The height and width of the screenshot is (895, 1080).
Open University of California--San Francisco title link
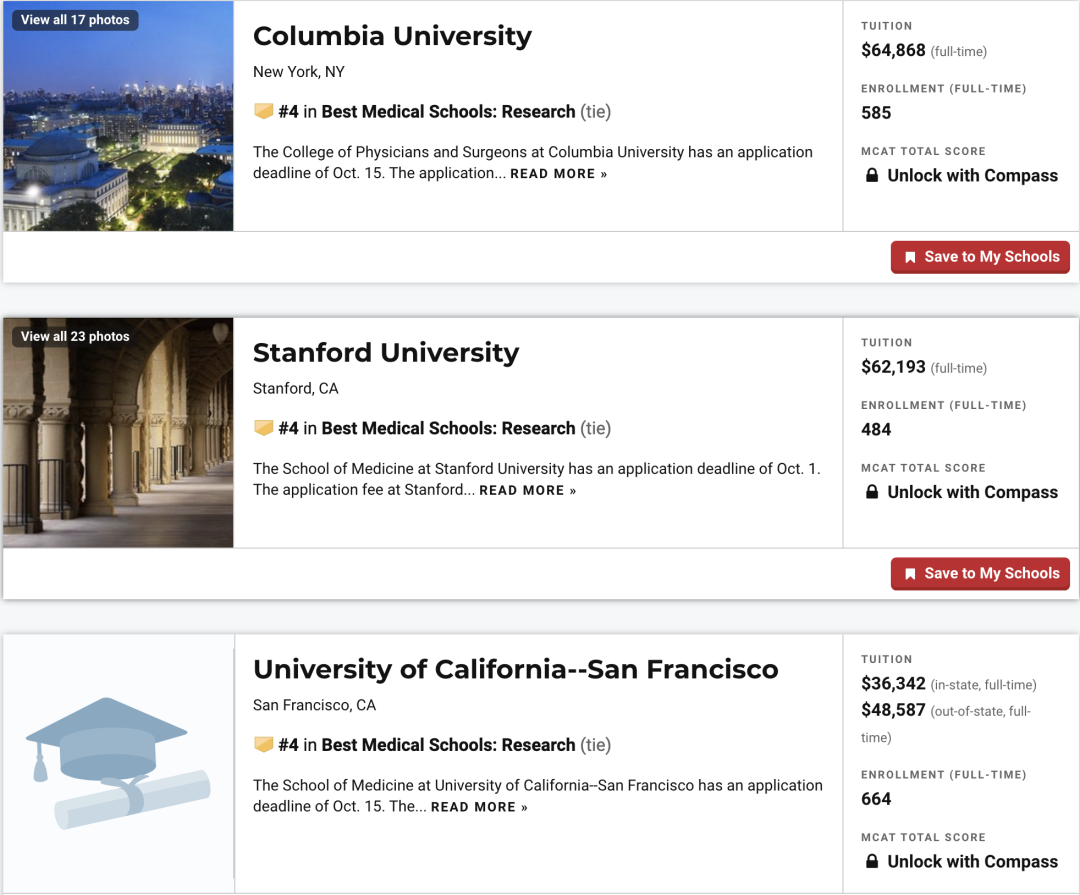tap(515, 669)
